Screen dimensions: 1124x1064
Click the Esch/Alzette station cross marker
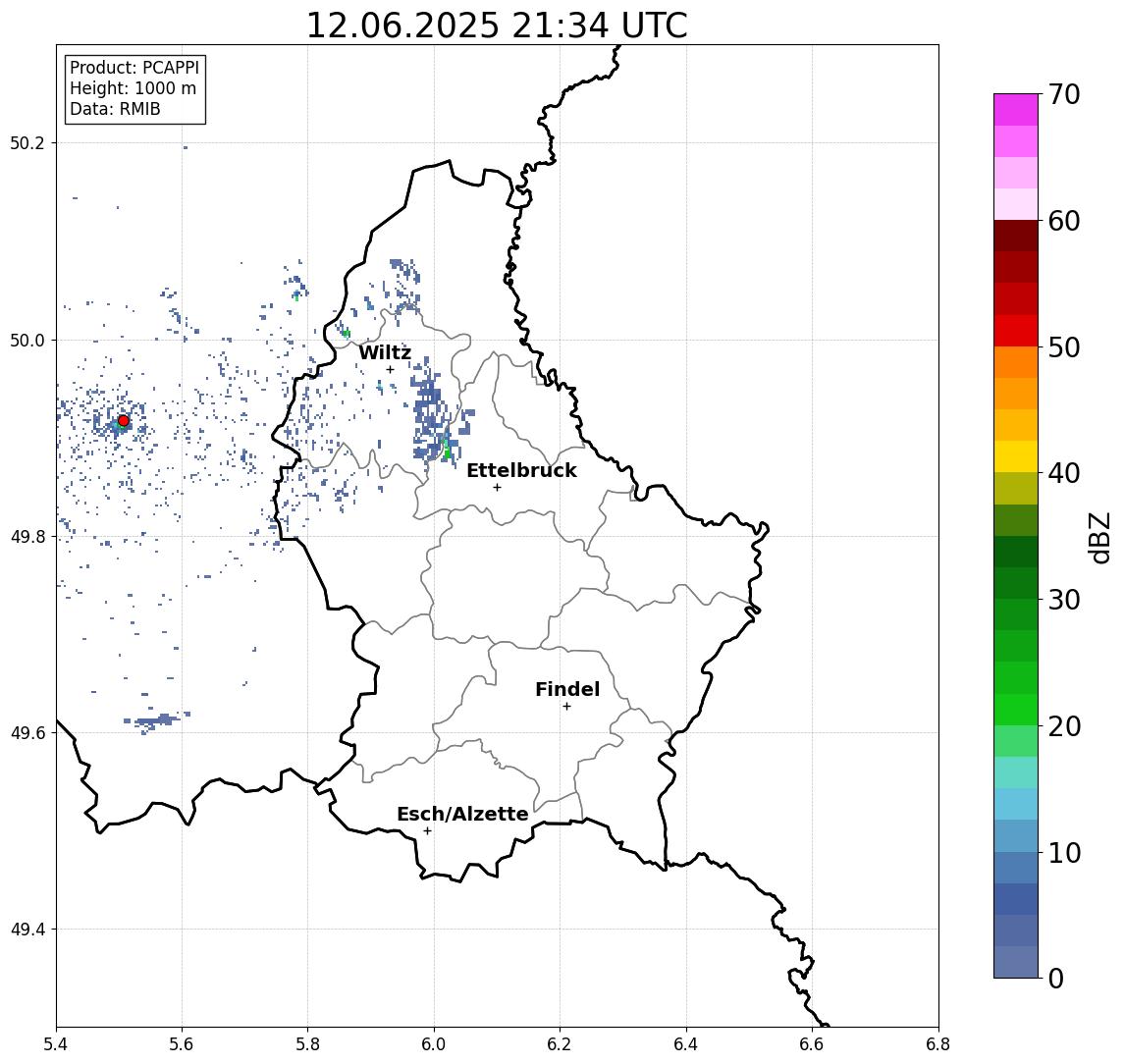coord(427,831)
